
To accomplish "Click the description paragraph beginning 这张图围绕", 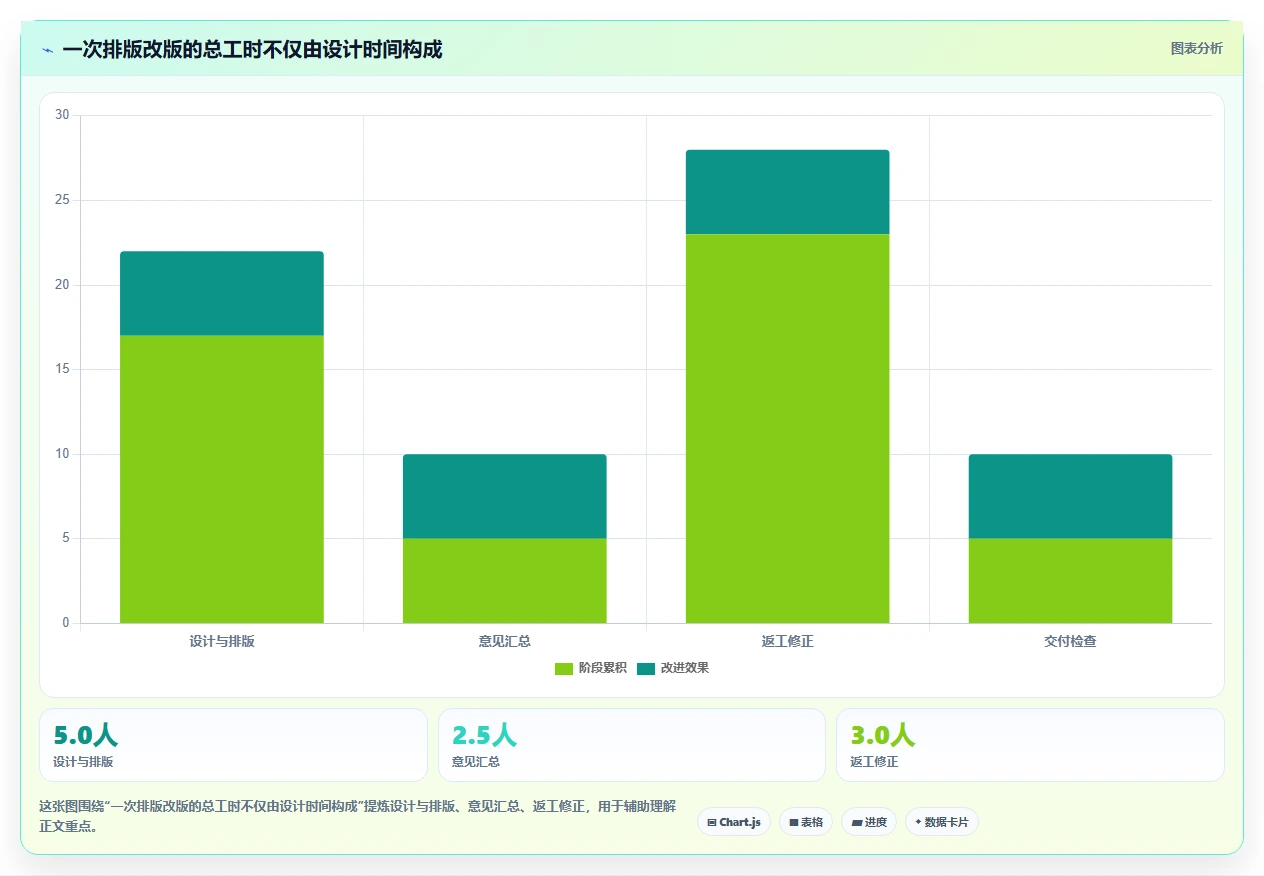I will [358, 816].
